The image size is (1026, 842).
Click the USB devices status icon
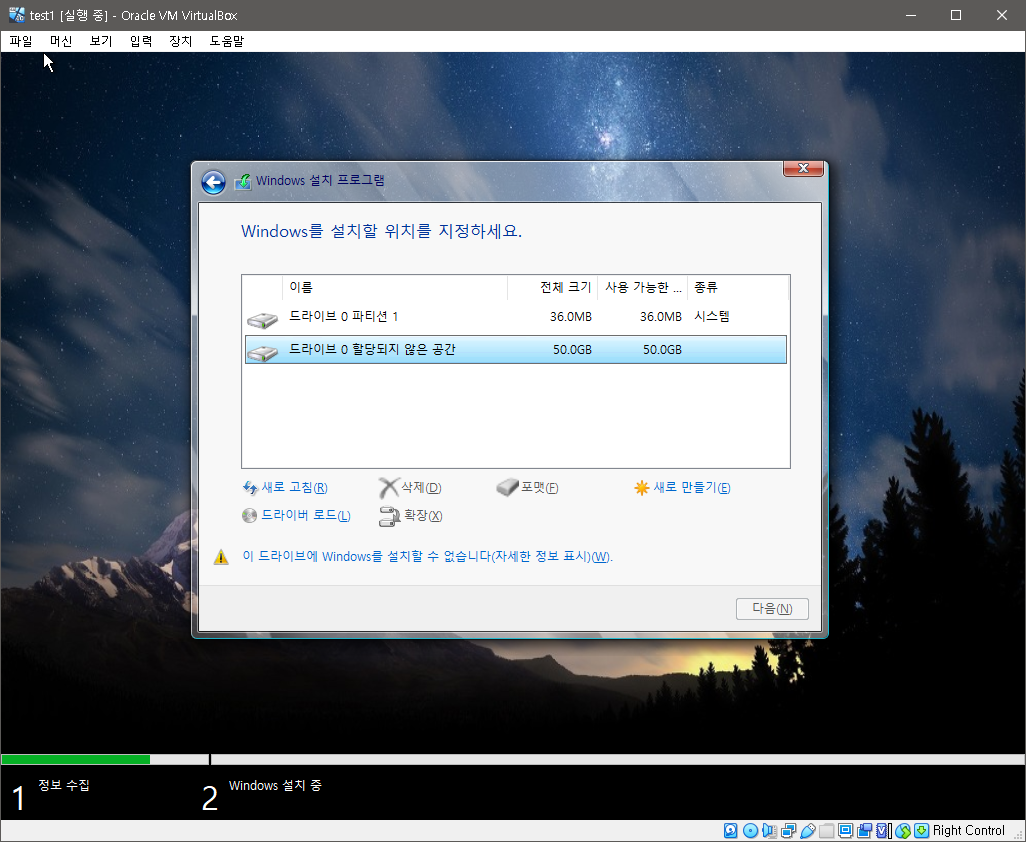pyautogui.click(x=807, y=830)
